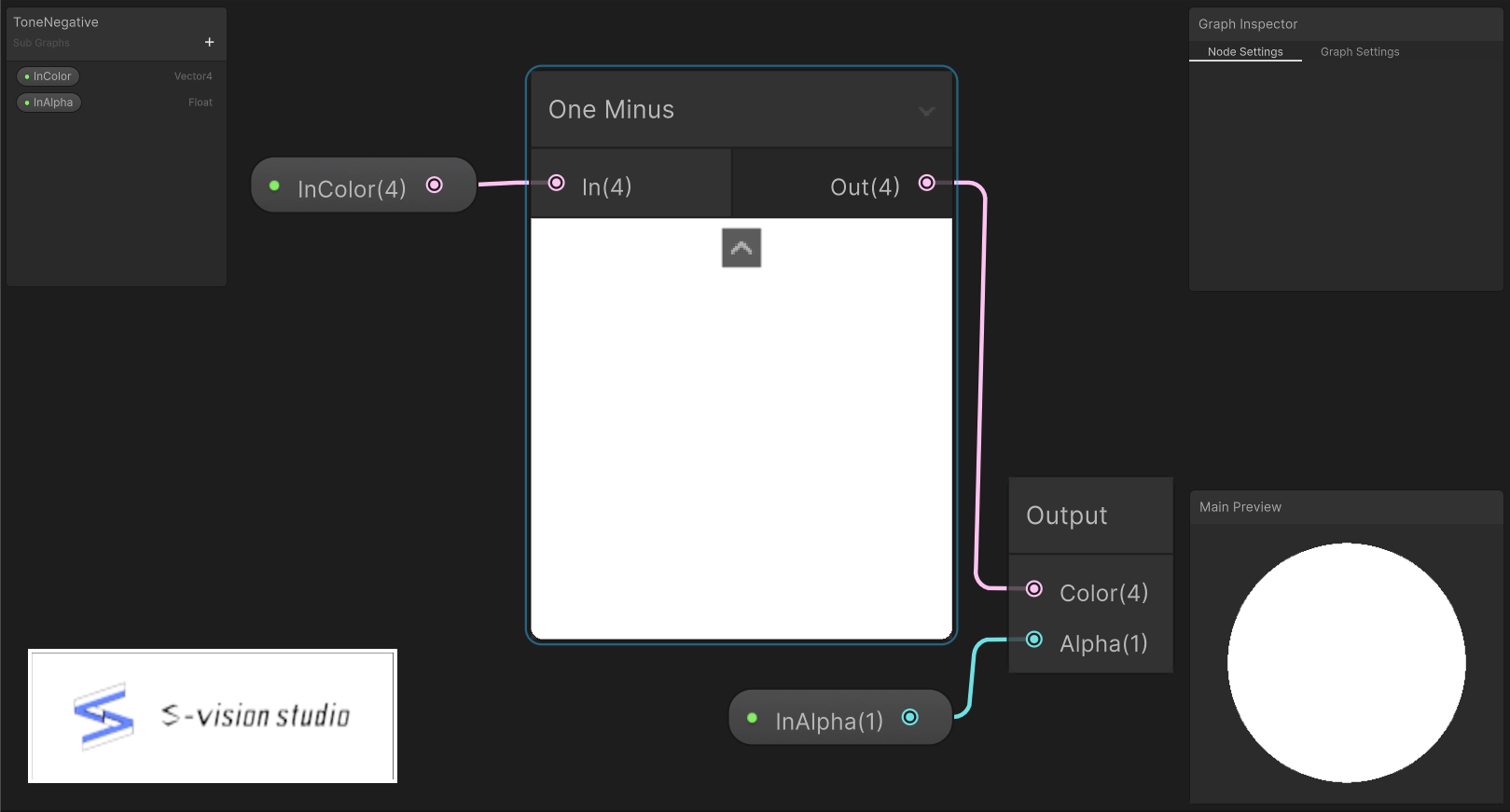
Task: Click the Alpha(1) label on Output
Action: (x=1104, y=643)
